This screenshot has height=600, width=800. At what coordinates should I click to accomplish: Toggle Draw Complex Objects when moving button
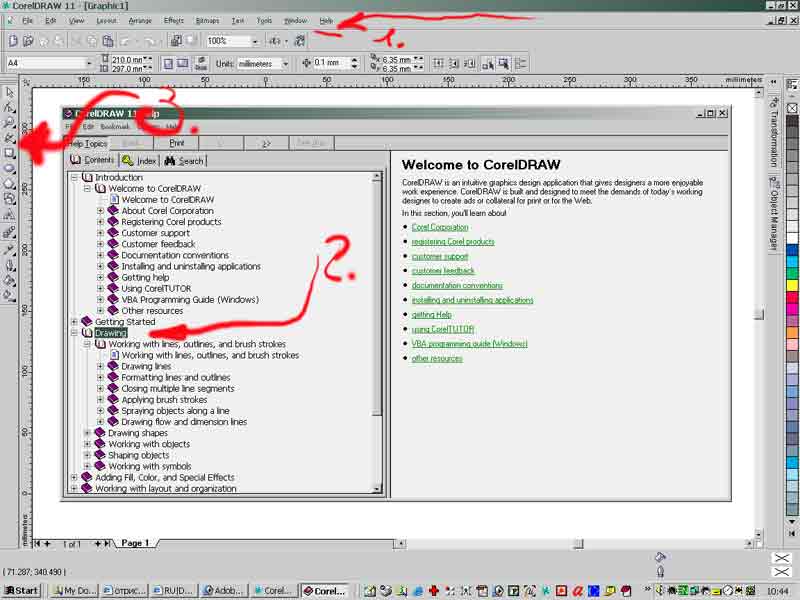(488, 64)
